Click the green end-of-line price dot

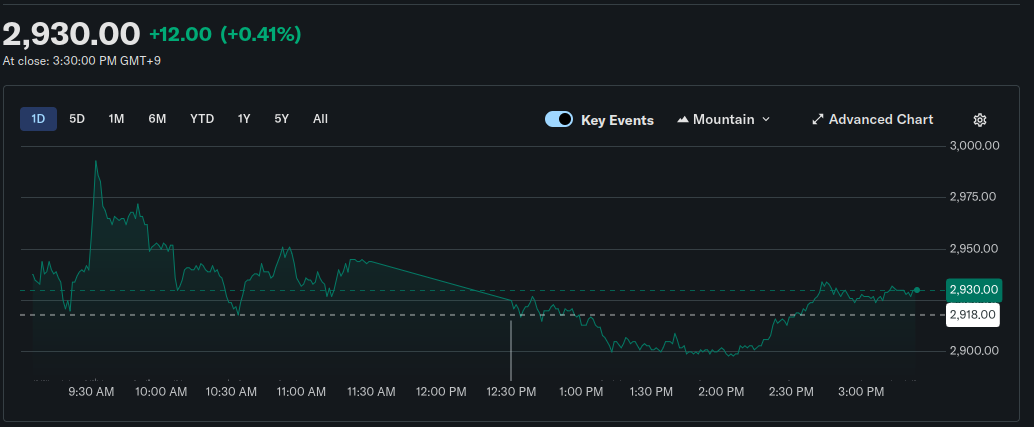coord(917,290)
